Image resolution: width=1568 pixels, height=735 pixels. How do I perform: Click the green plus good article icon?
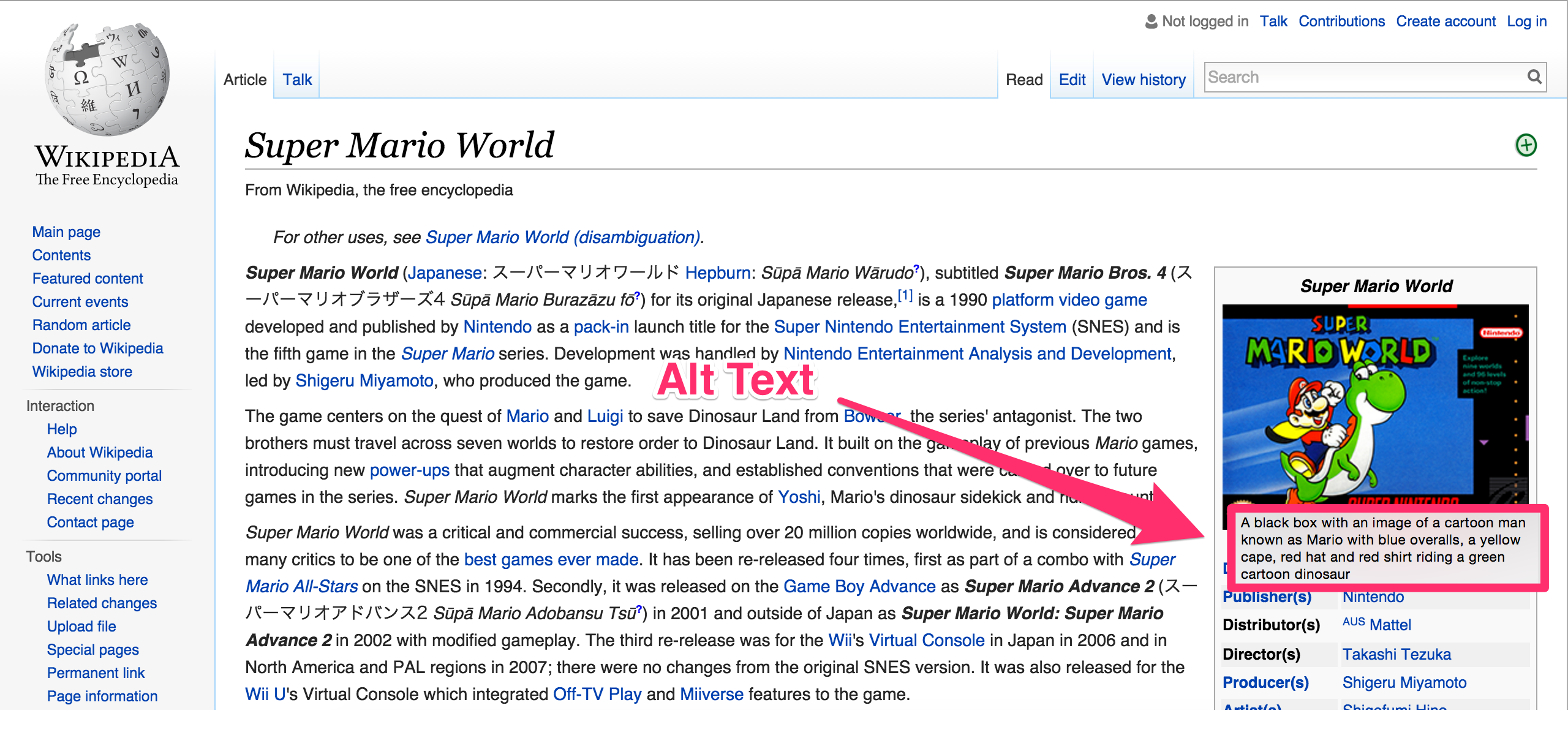pos(1526,145)
